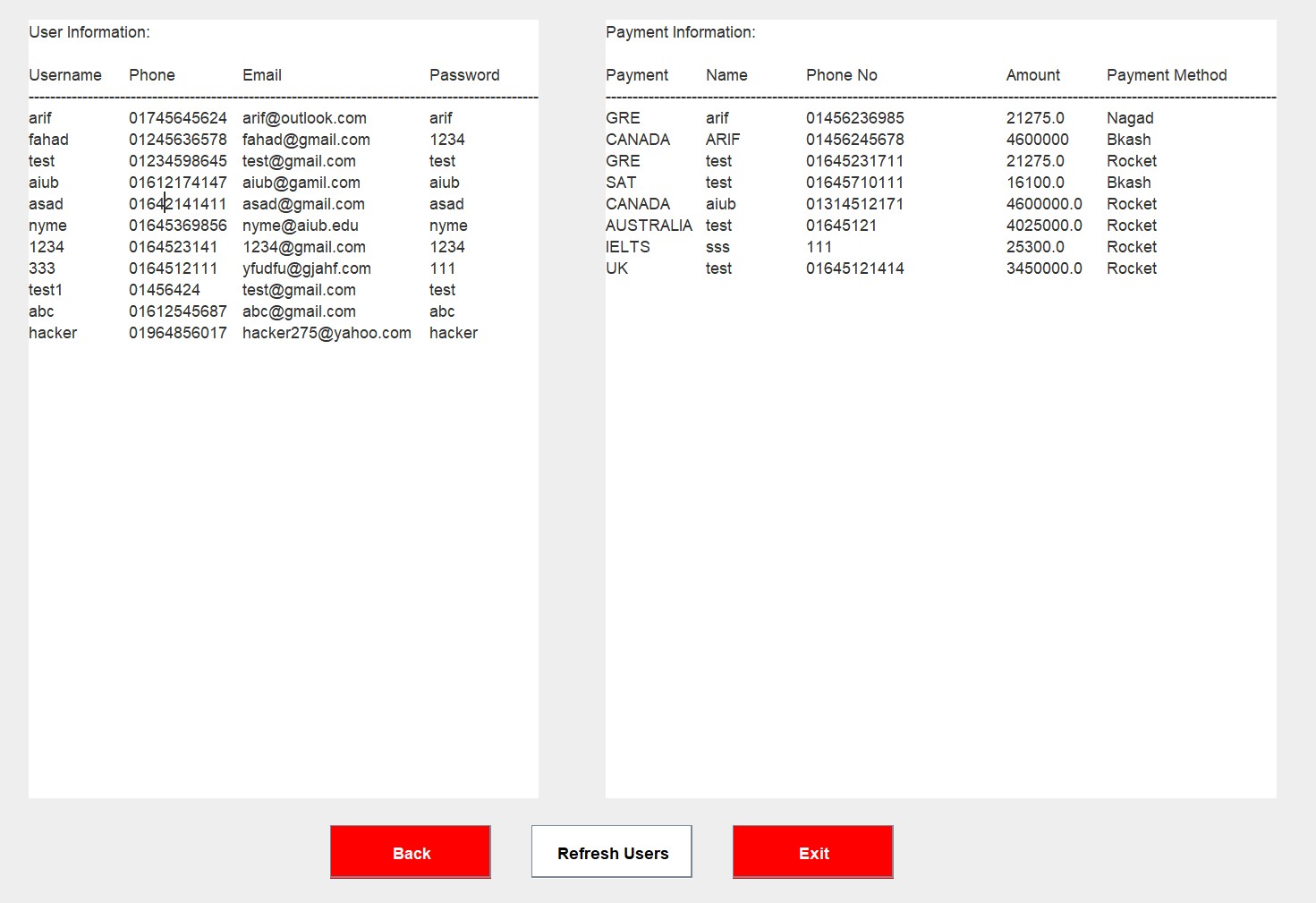This screenshot has height=903, width=1316.
Task: Select email abc@gmail.com
Action: tap(299, 311)
